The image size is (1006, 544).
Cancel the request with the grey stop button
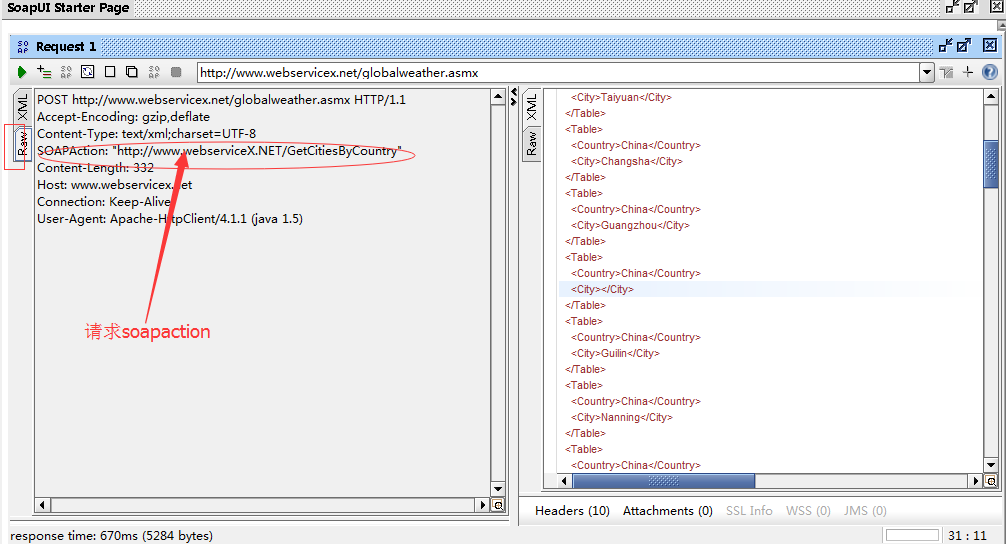(176, 72)
